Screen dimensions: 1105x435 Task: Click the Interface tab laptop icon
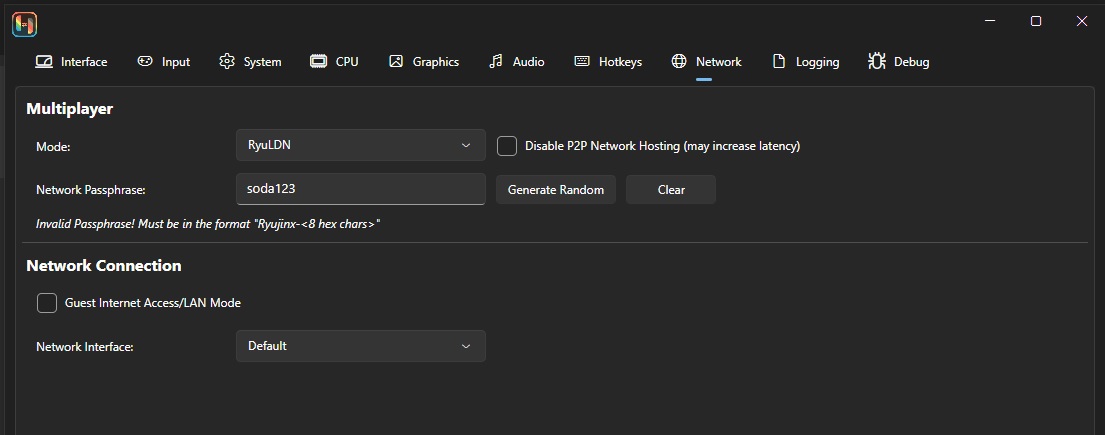point(44,61)
